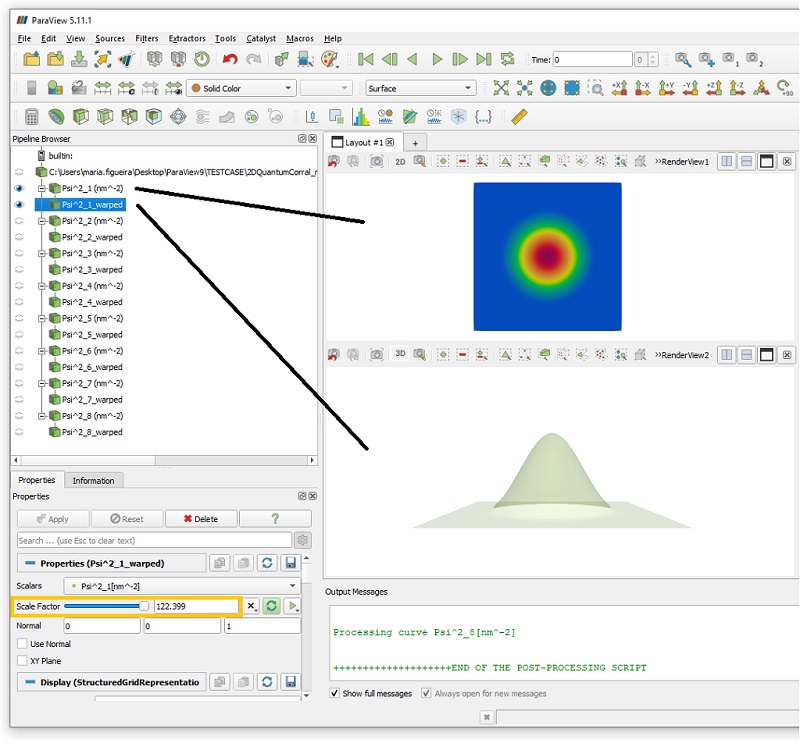Click the advanced properties gear icon
Viewport: 800px width, 743px height.
pyautogui.click(x=303, y=540)
